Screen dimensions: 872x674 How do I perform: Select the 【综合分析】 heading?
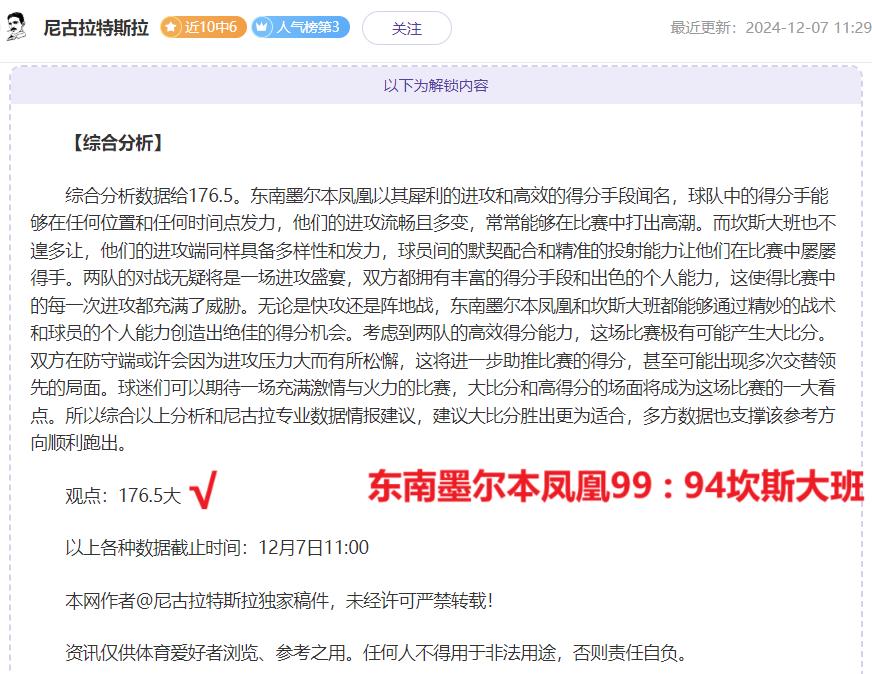[118, 143]
